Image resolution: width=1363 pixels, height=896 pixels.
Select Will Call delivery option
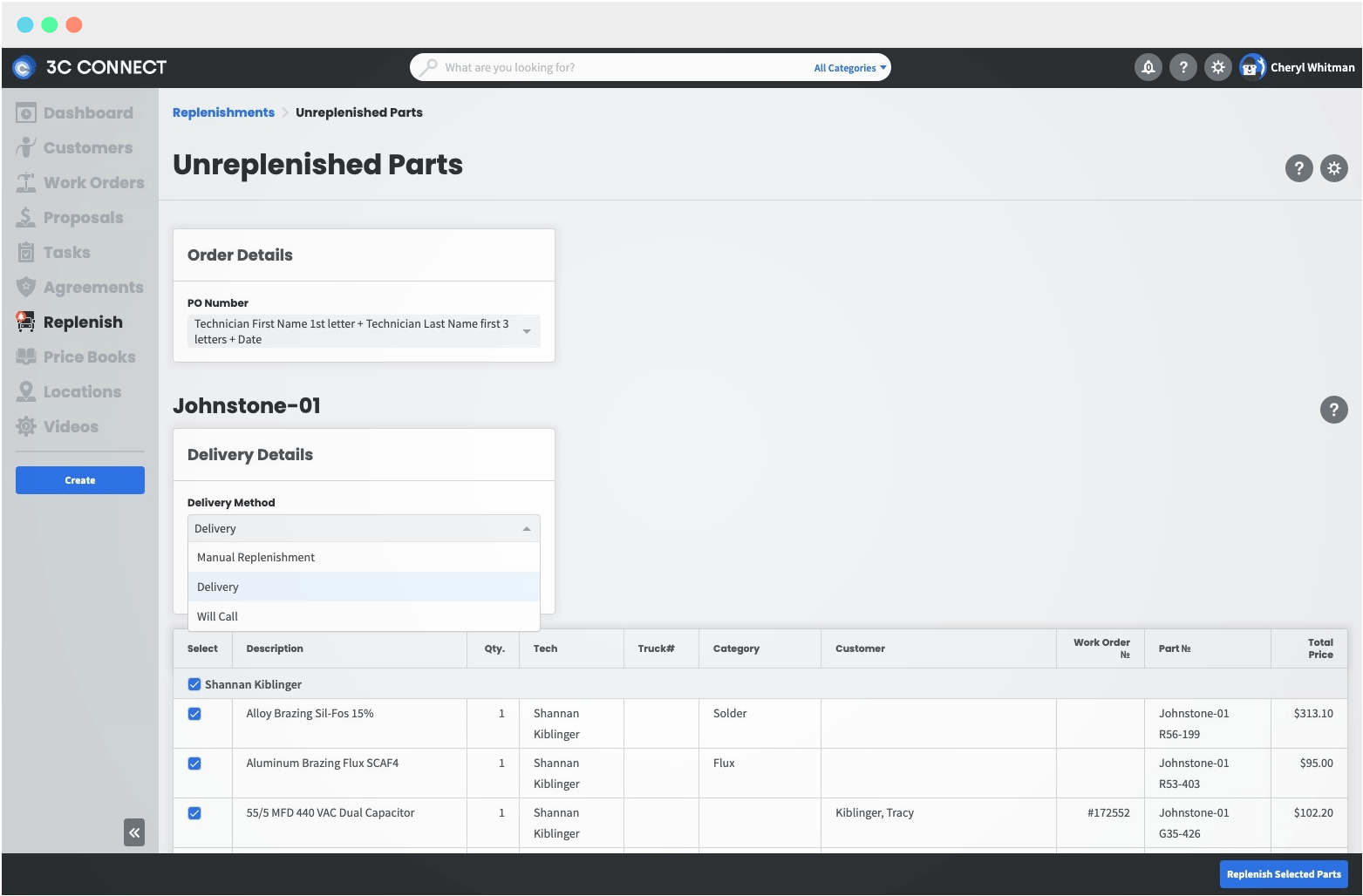pyautogui.click(x=217, y=616)
